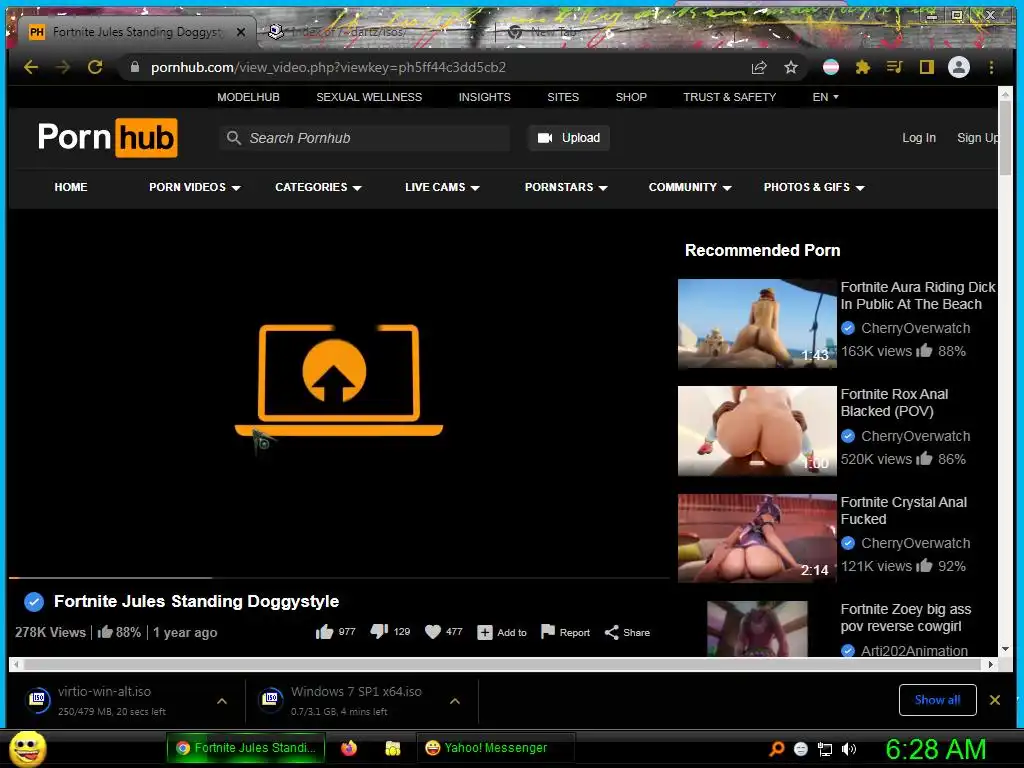Click the orange search tray icon

776,749
